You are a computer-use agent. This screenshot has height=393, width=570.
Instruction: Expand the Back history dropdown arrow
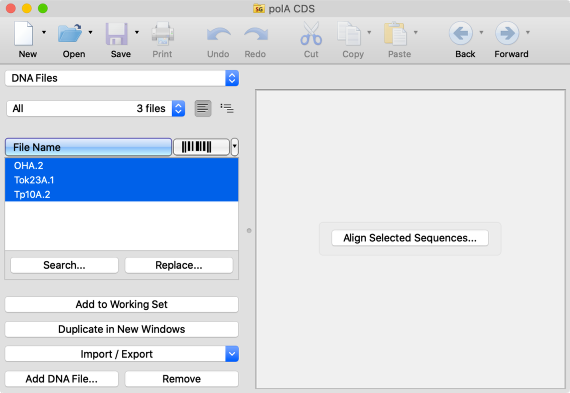point(481,32)
